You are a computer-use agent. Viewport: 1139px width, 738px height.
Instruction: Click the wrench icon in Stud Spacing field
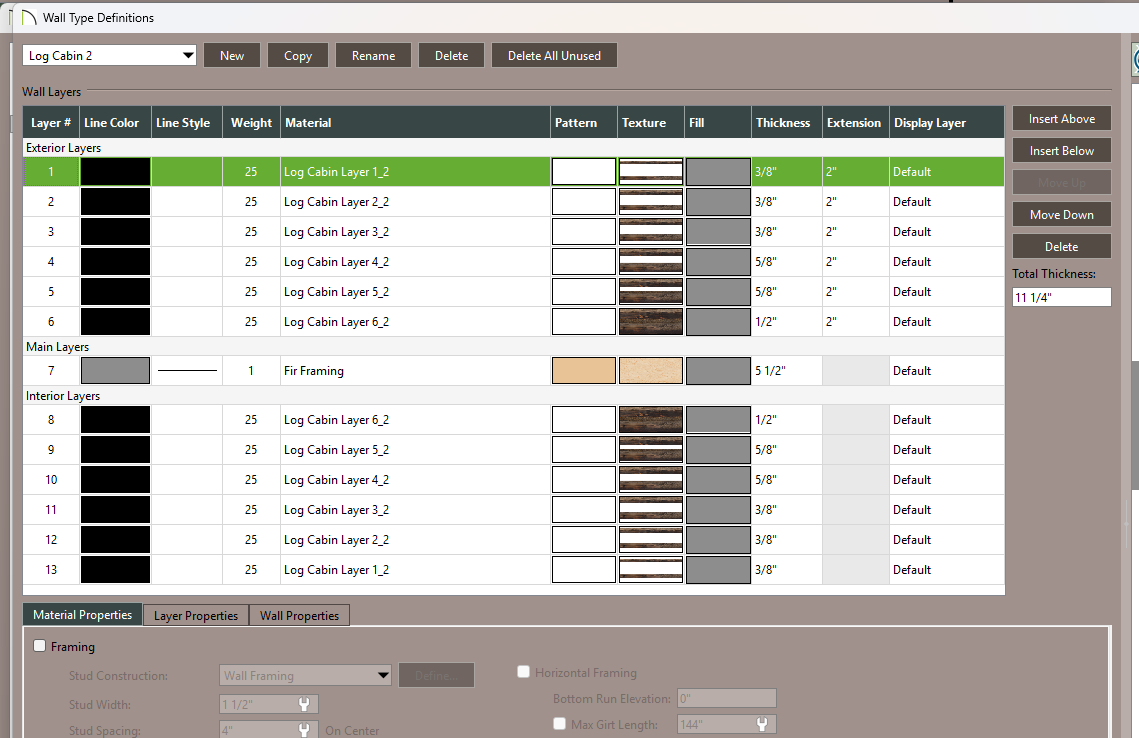click(x=303, y=731)
